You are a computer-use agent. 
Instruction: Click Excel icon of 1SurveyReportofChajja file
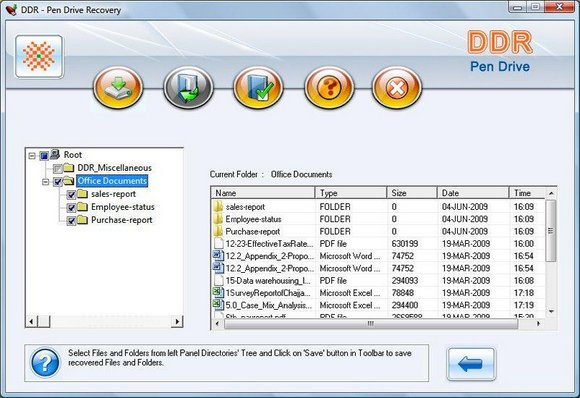click(x=218, y=293)
